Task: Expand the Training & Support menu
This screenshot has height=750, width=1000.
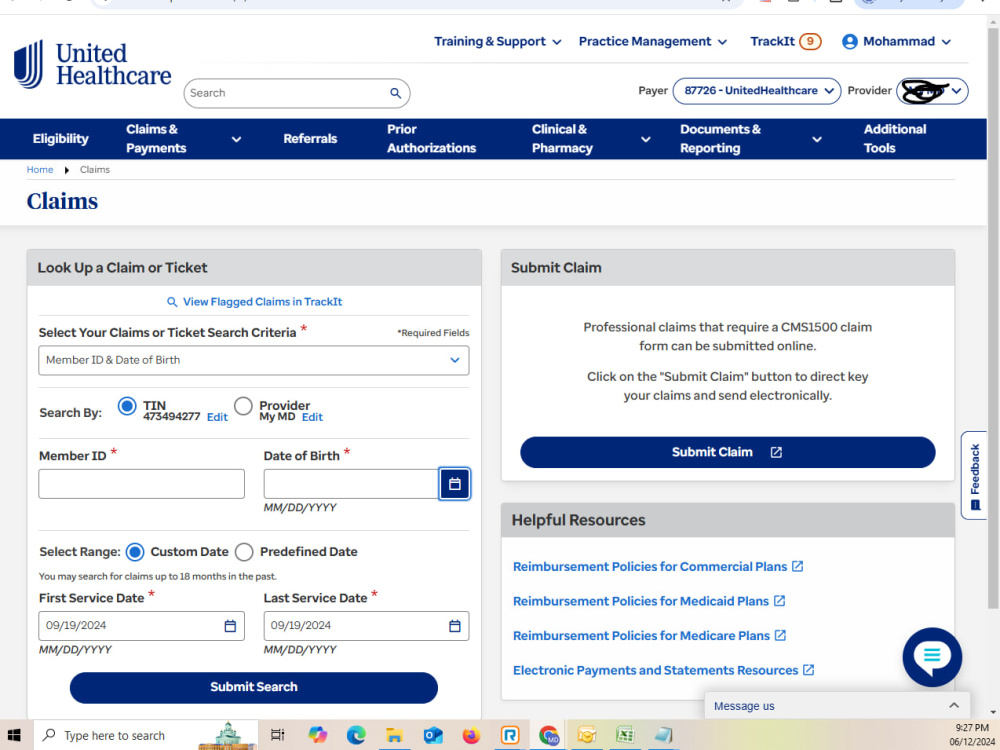Action: [497, 41]
